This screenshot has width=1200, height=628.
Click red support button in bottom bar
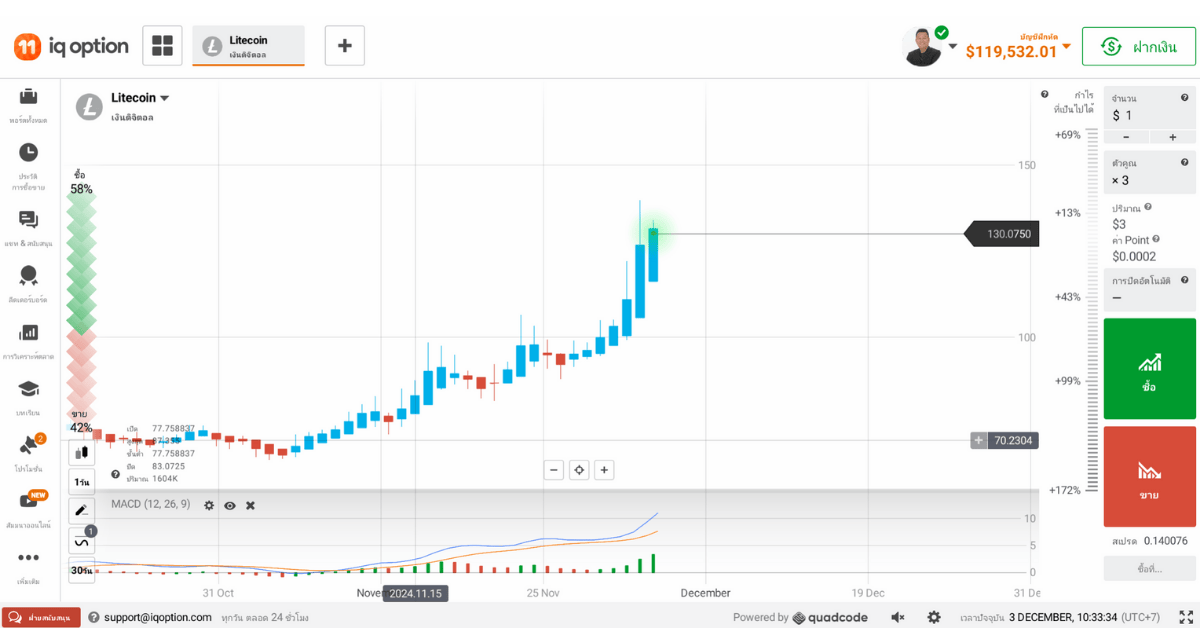(x=41, y=617)
